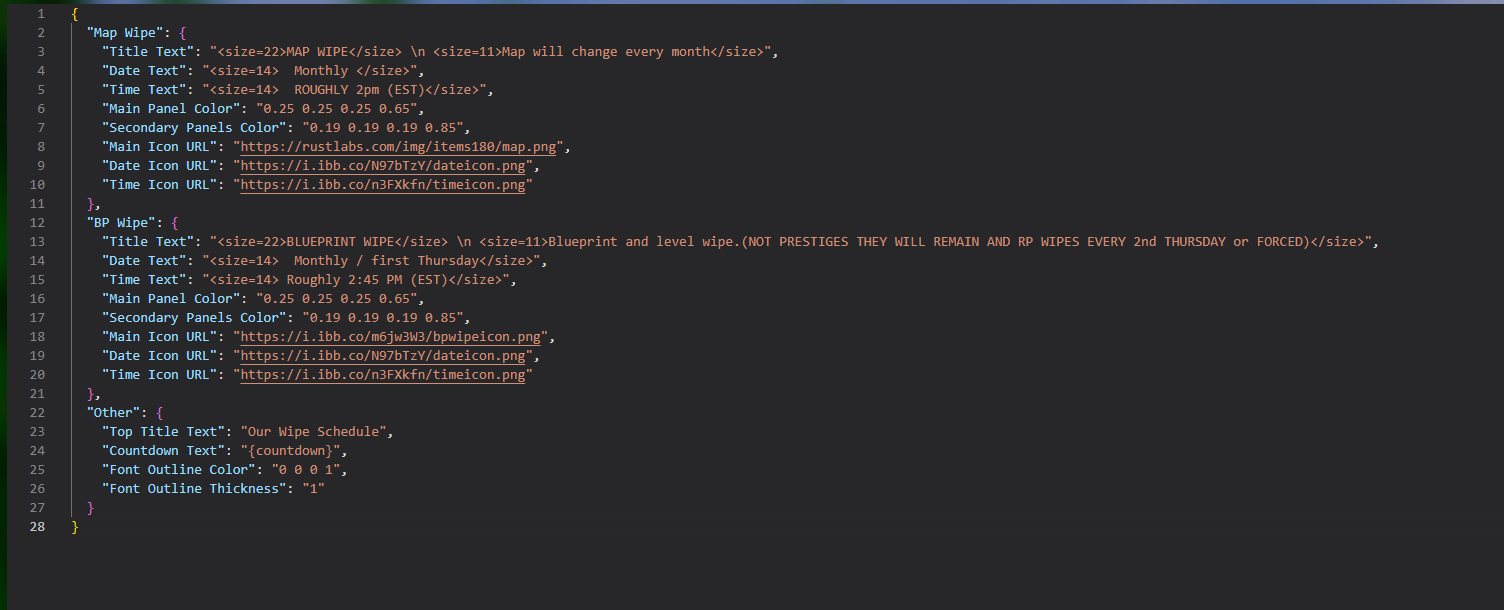The height and width of the screenshot is (610, 1504).
Task: Click the opening curly brace on line 1
Action: [75, 13]
